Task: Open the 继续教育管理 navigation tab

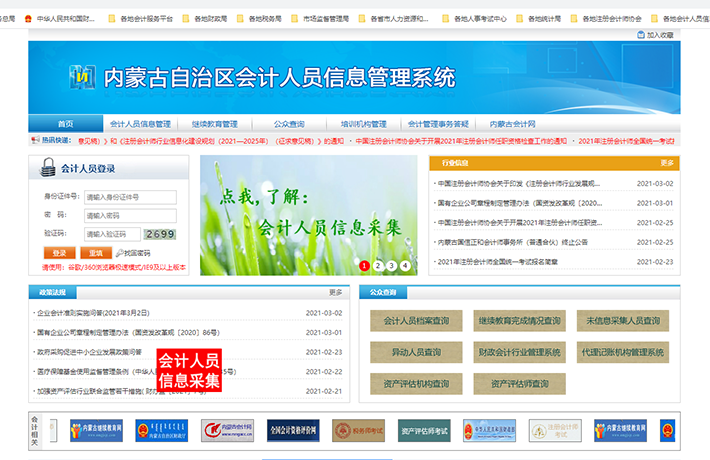Action: pyautogui.click(x=215, y=124)
